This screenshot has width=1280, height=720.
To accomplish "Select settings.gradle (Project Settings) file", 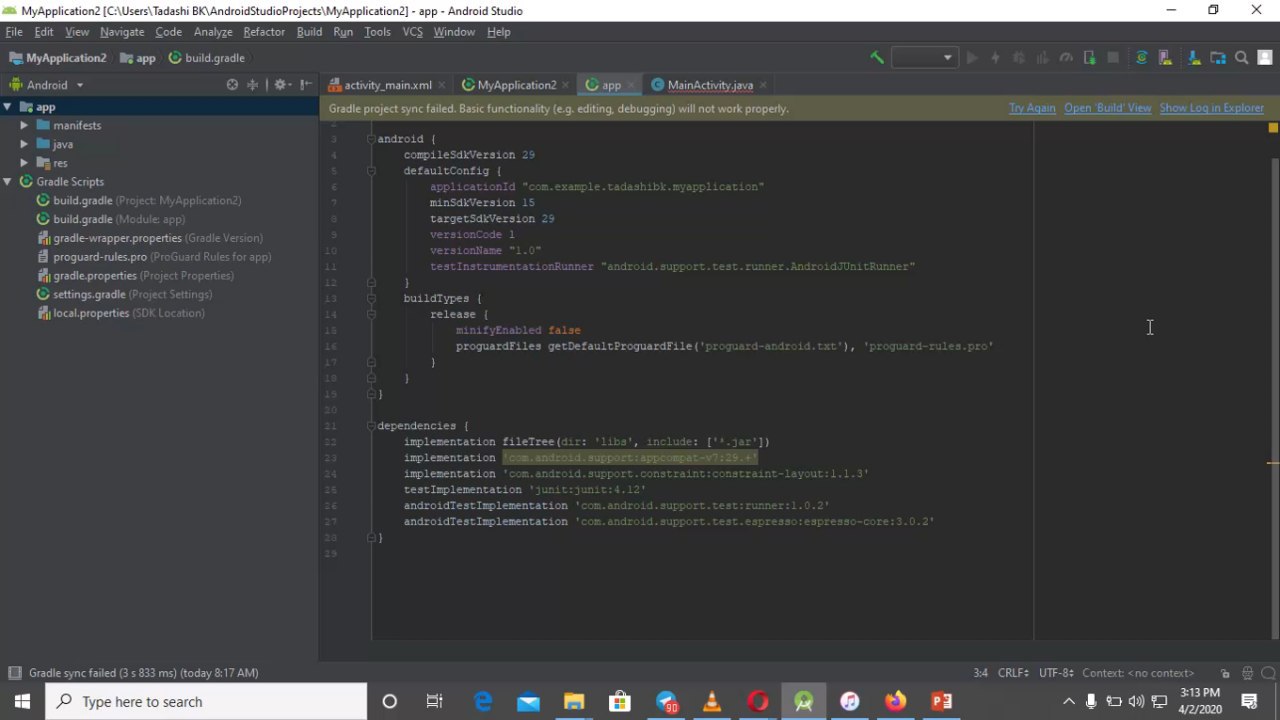I will 132,294.
